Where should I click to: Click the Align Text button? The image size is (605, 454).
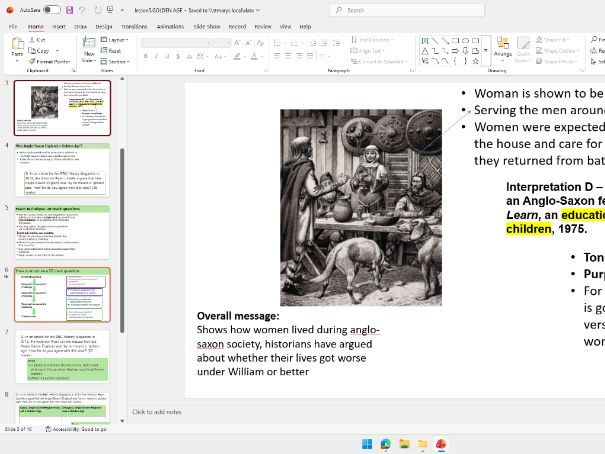(367, 51)
